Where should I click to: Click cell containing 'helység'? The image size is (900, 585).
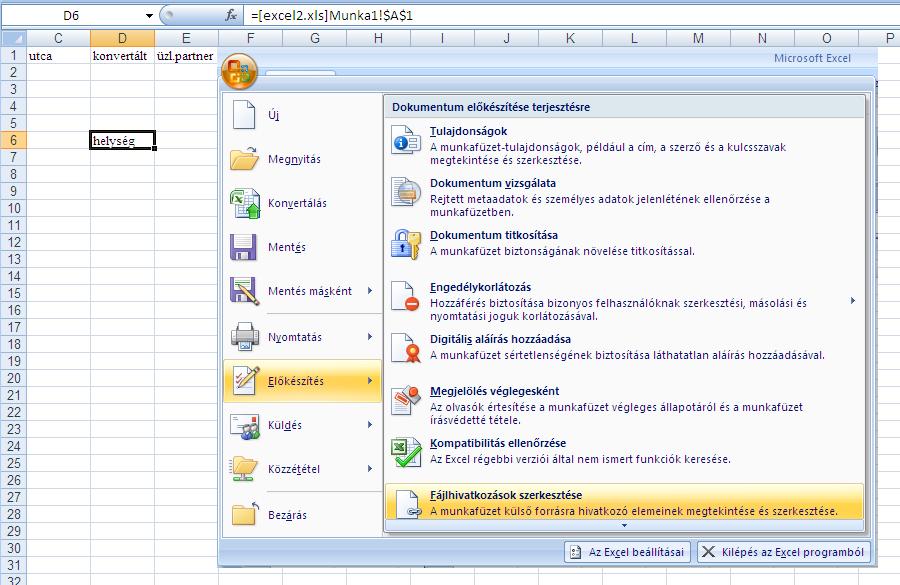[122, 140]
